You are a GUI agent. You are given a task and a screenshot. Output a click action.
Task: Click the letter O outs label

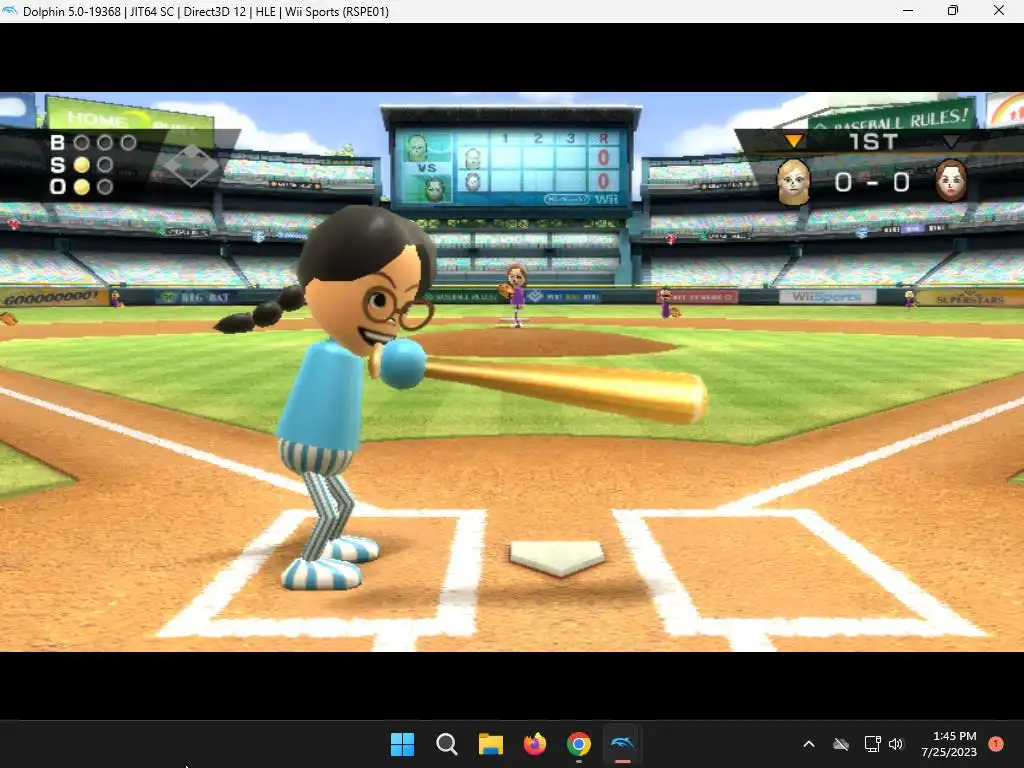57,187
